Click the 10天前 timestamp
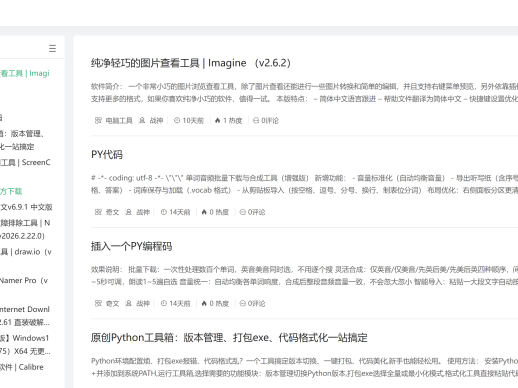The height and width of the screenshot is (388, 518). (193, 120)
